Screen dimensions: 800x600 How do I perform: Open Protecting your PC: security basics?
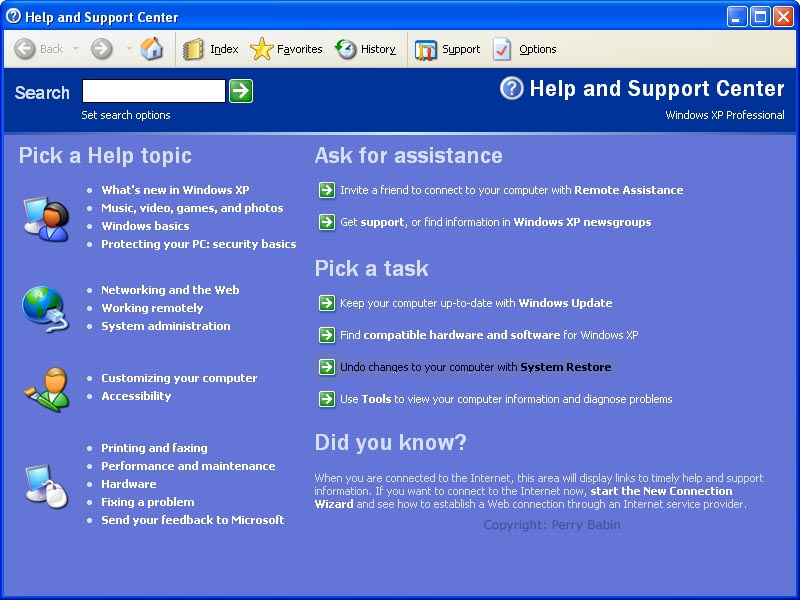[x=198, y=244]
